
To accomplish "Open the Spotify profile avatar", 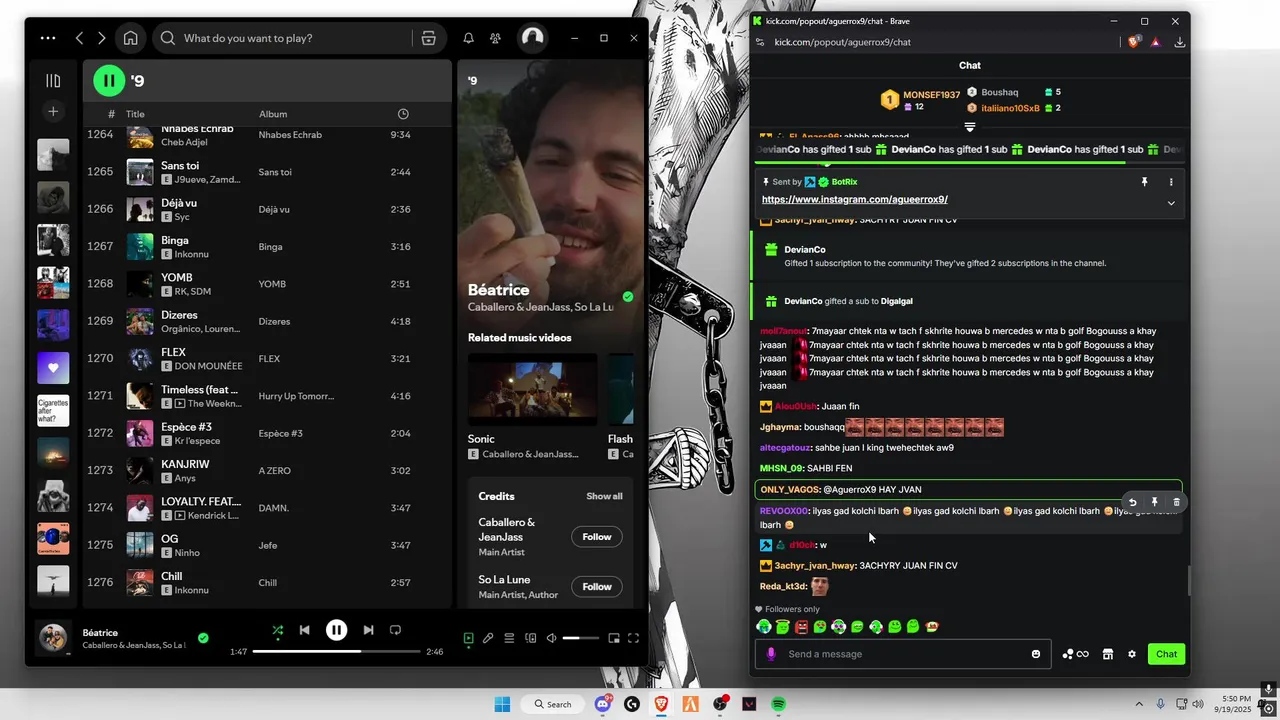I will point(532,38).
